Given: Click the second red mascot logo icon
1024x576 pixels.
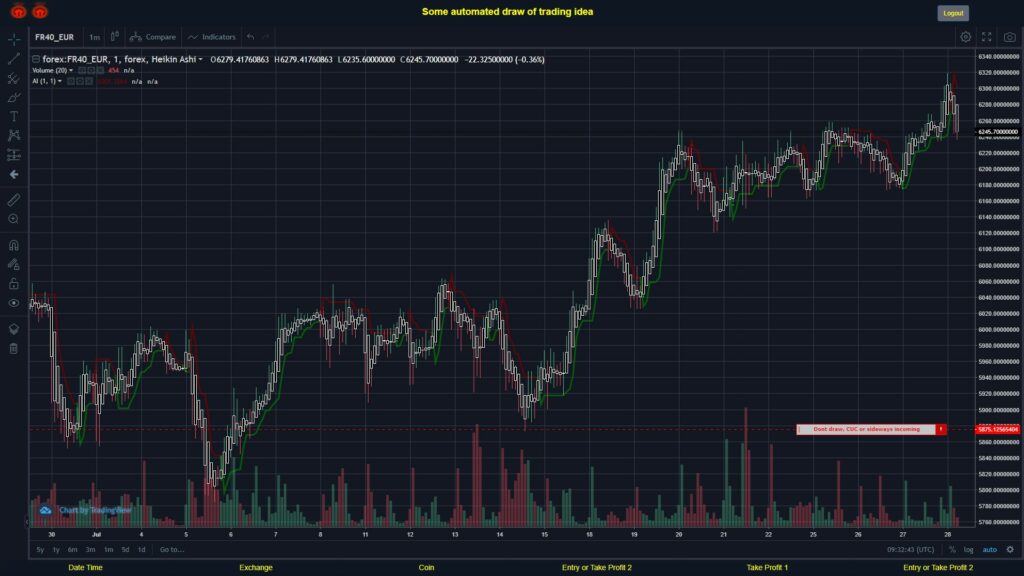Looking at the screenshot, I should click(x=40, y=11).
